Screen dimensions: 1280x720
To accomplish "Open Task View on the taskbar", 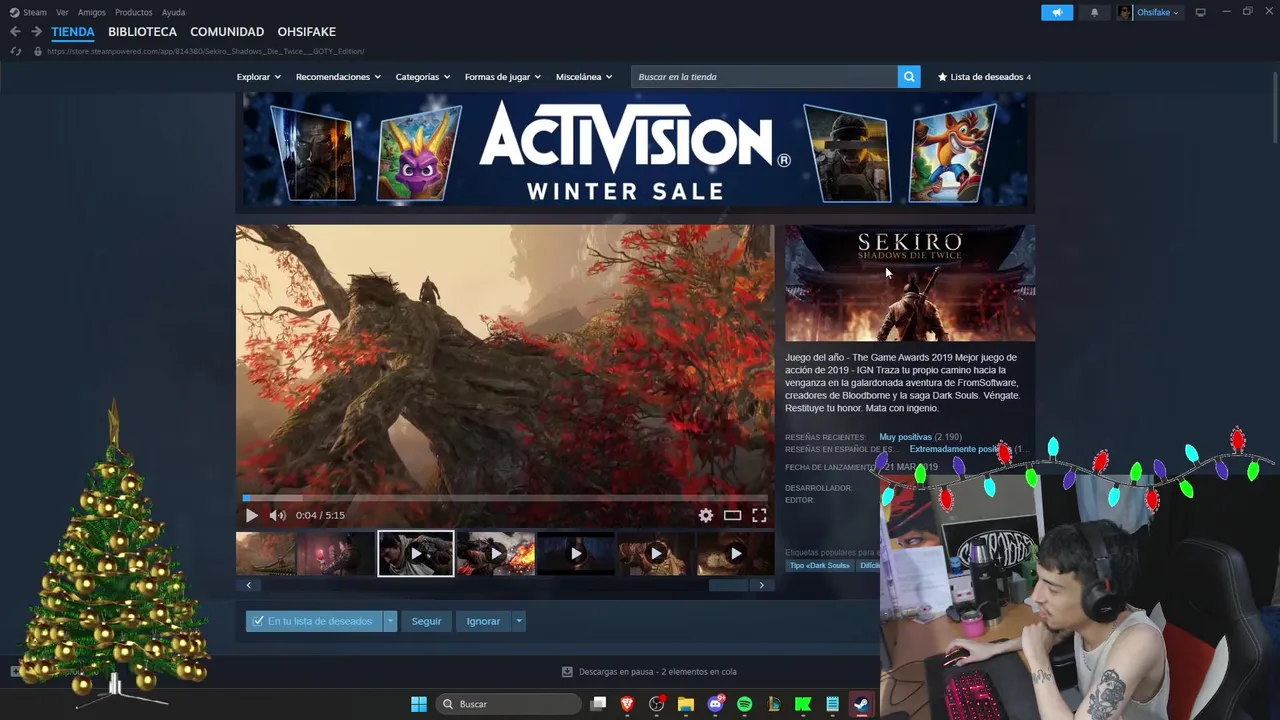I will click(598, 704).
